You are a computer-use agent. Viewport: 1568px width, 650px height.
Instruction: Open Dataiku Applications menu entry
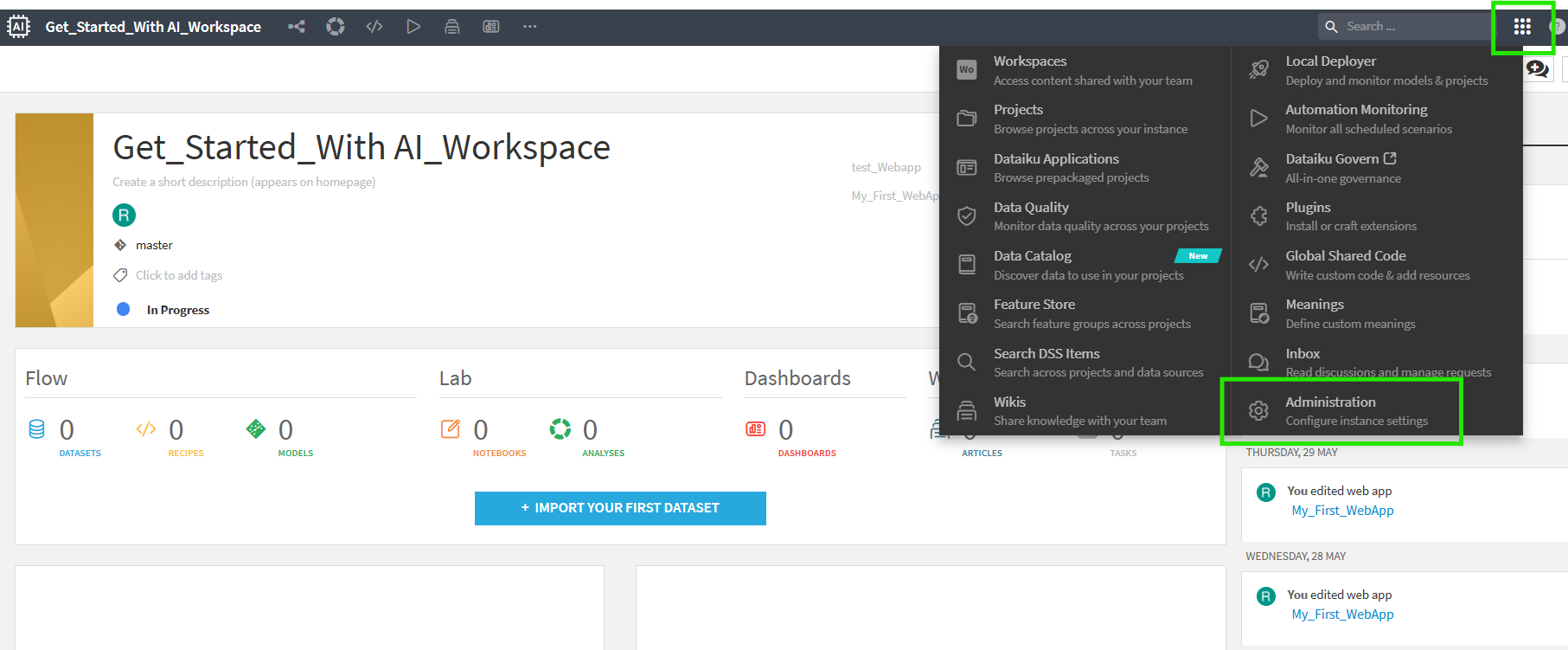click(x=1085, y=168)
